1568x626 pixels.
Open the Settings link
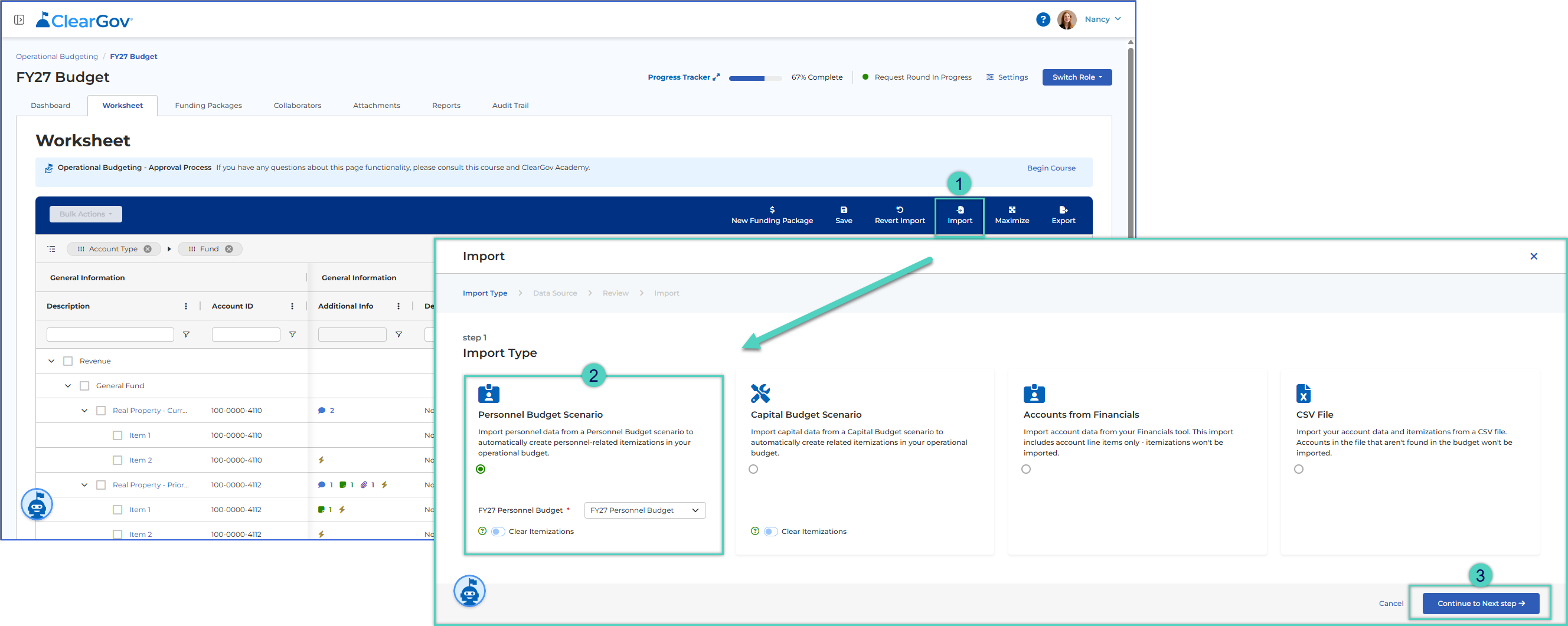pyautogui.click(x=1007, y=77)
